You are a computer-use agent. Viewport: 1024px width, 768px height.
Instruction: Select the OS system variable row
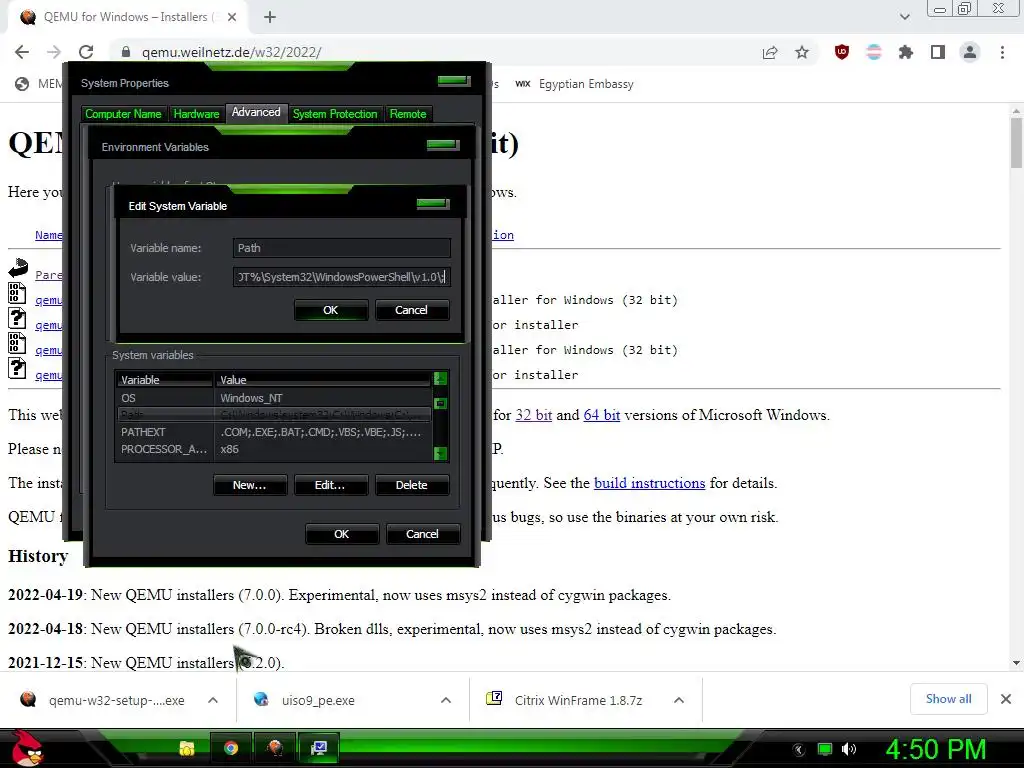click(x=273, y=398)
